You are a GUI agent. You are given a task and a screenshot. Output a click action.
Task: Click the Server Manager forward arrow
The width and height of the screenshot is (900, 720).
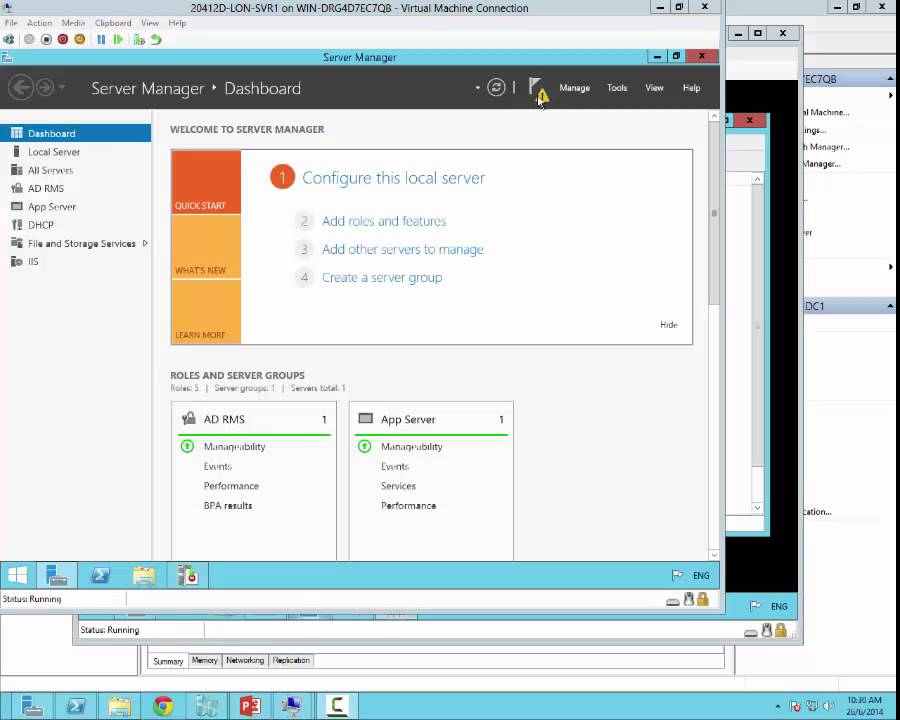(45, 88)
